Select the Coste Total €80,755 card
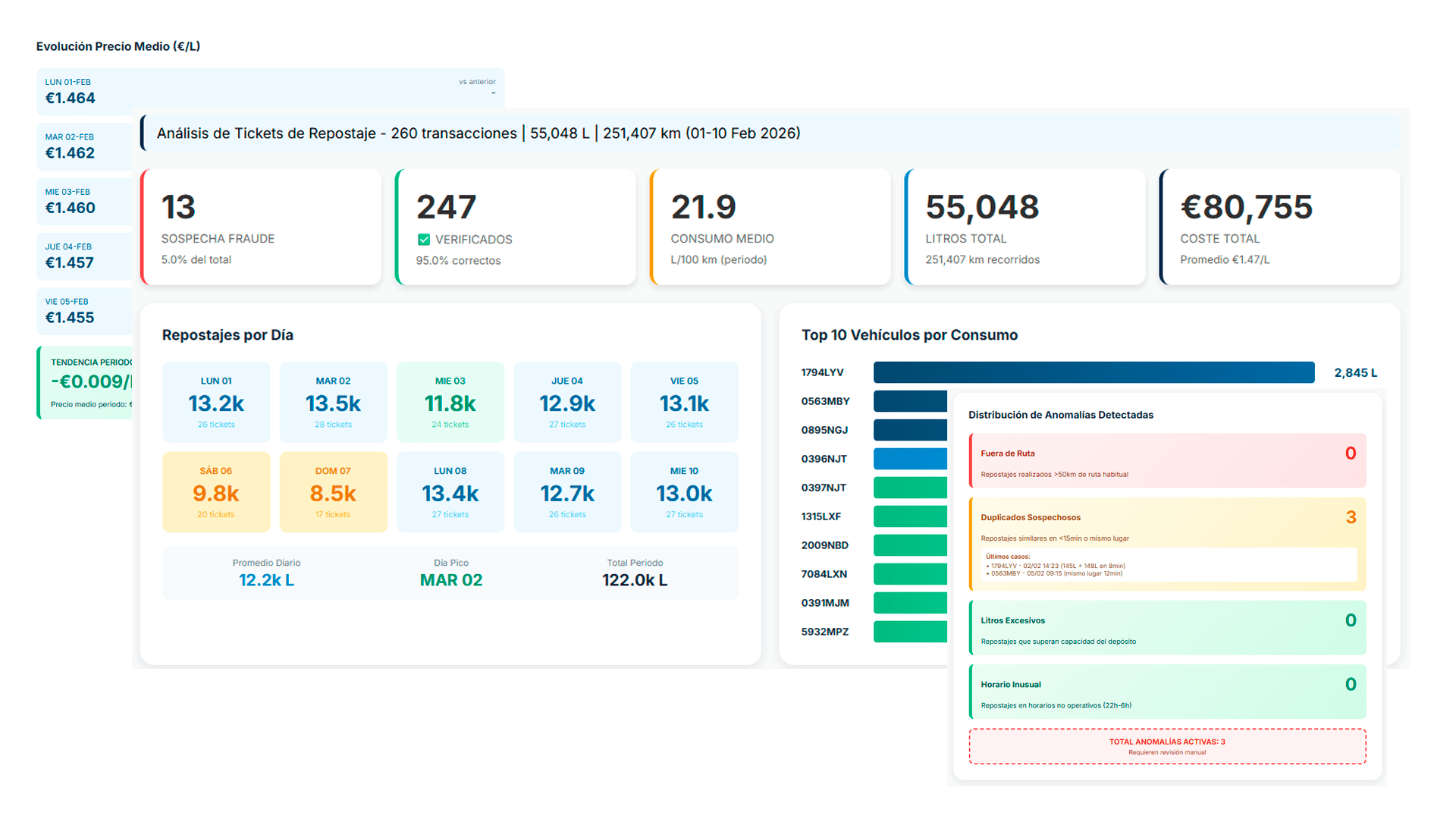 (x=1279, y=227)
